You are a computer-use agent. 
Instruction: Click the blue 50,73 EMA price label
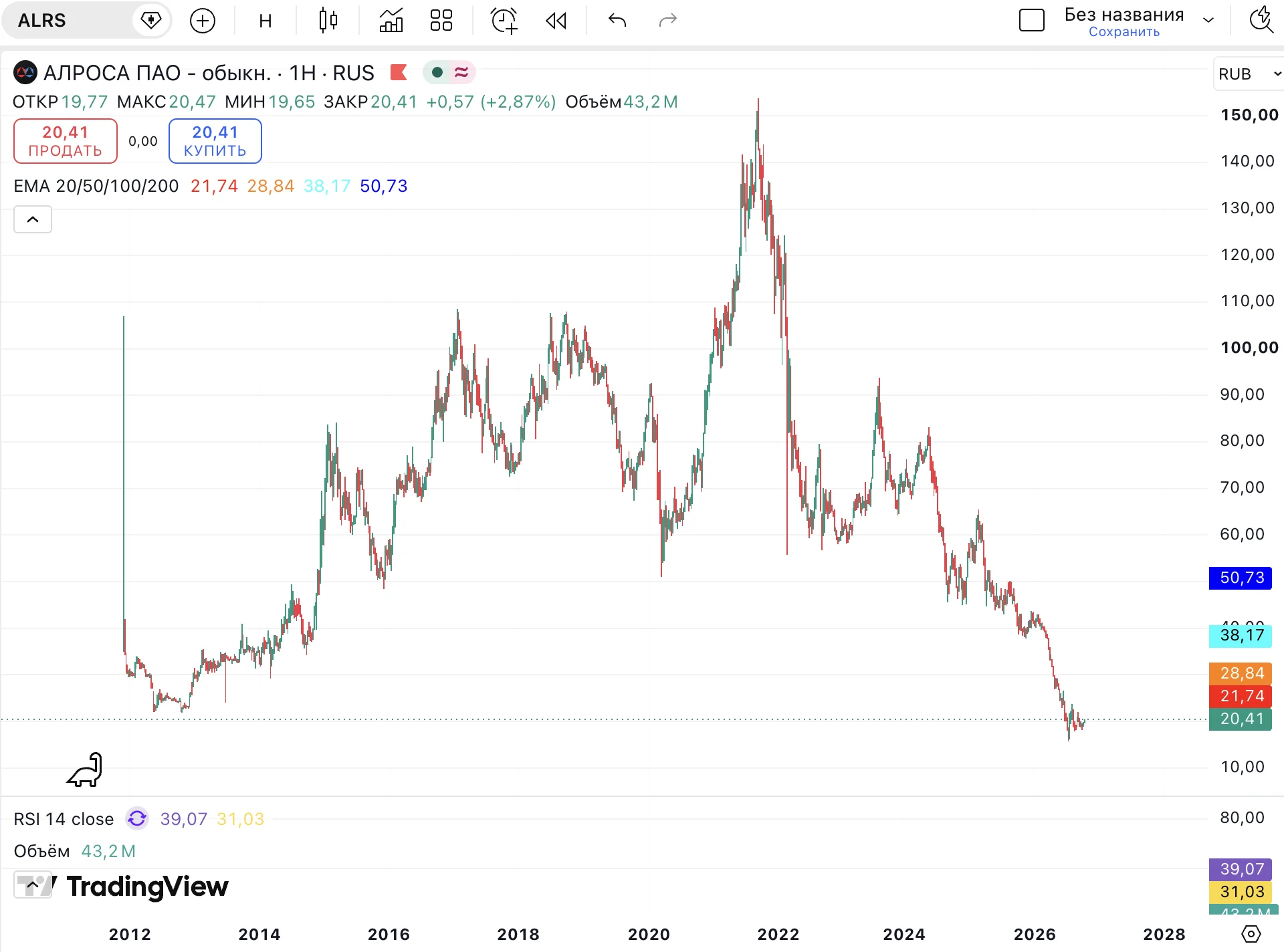1241,578
